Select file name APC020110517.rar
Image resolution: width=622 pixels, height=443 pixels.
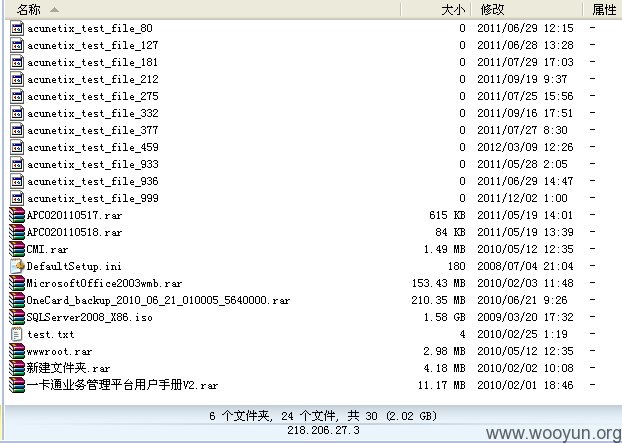(75, 215)
